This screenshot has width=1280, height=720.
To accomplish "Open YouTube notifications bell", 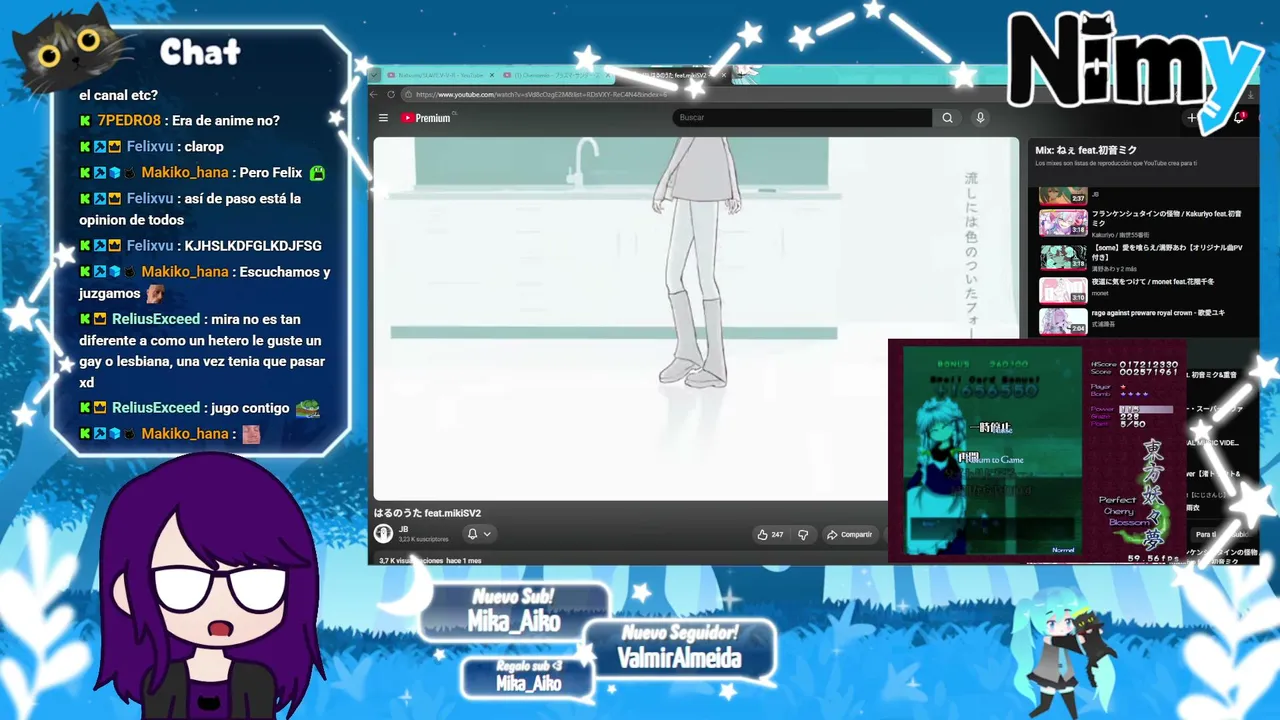I will [x=1240, y=118].
